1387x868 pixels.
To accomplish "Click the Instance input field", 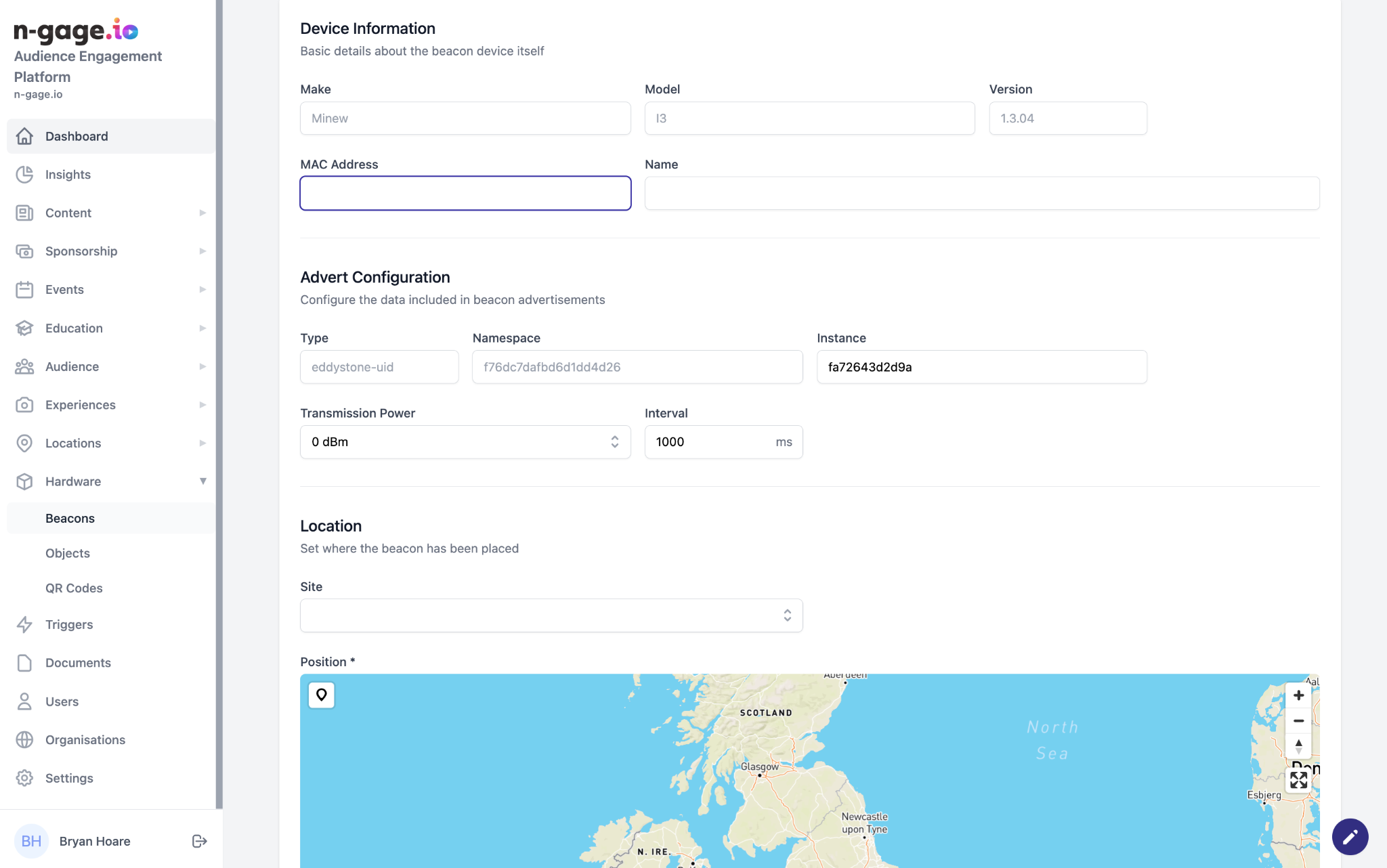I will (981, 367).
